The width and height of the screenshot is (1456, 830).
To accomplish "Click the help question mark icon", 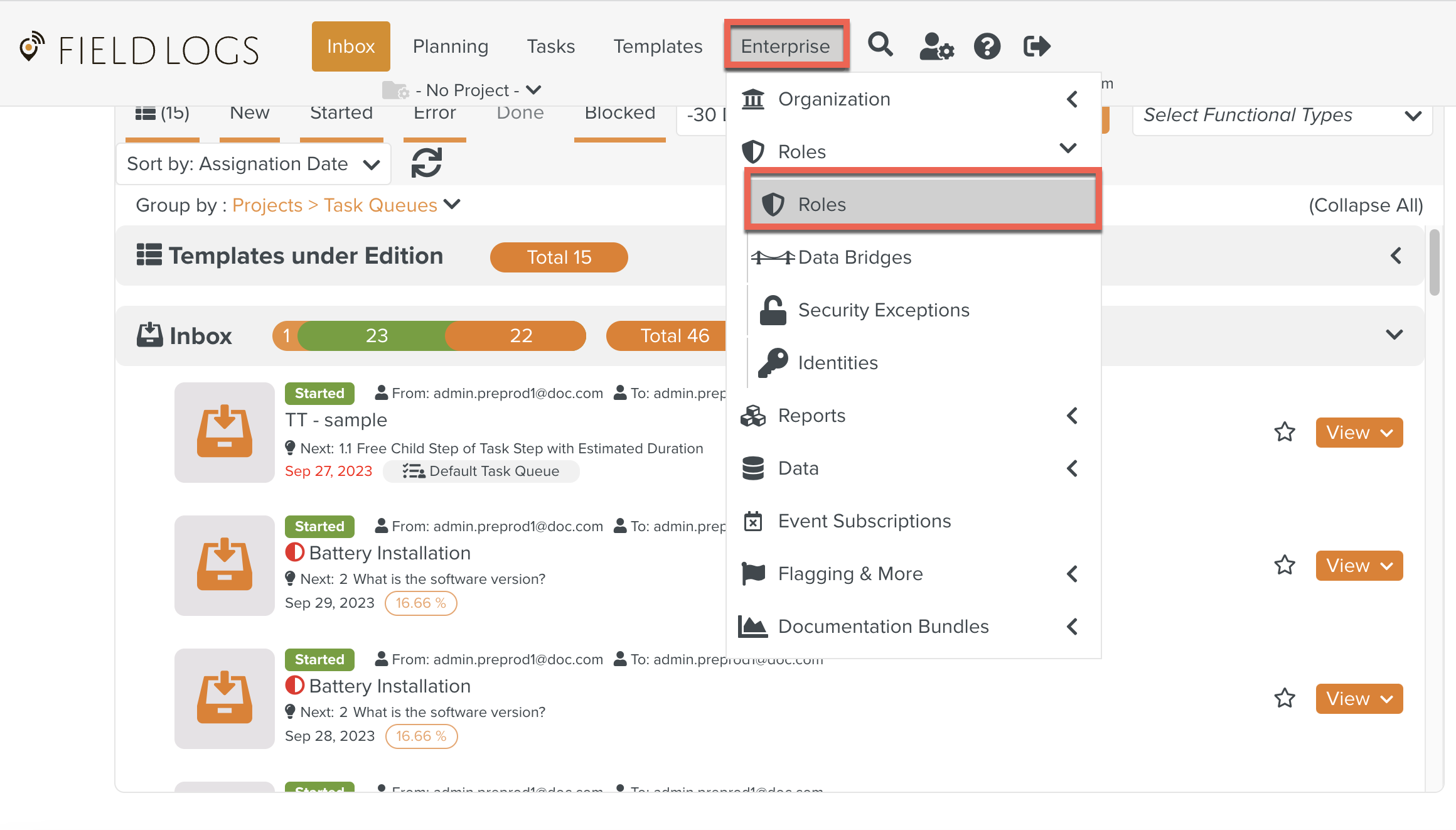I will (987, 46).
